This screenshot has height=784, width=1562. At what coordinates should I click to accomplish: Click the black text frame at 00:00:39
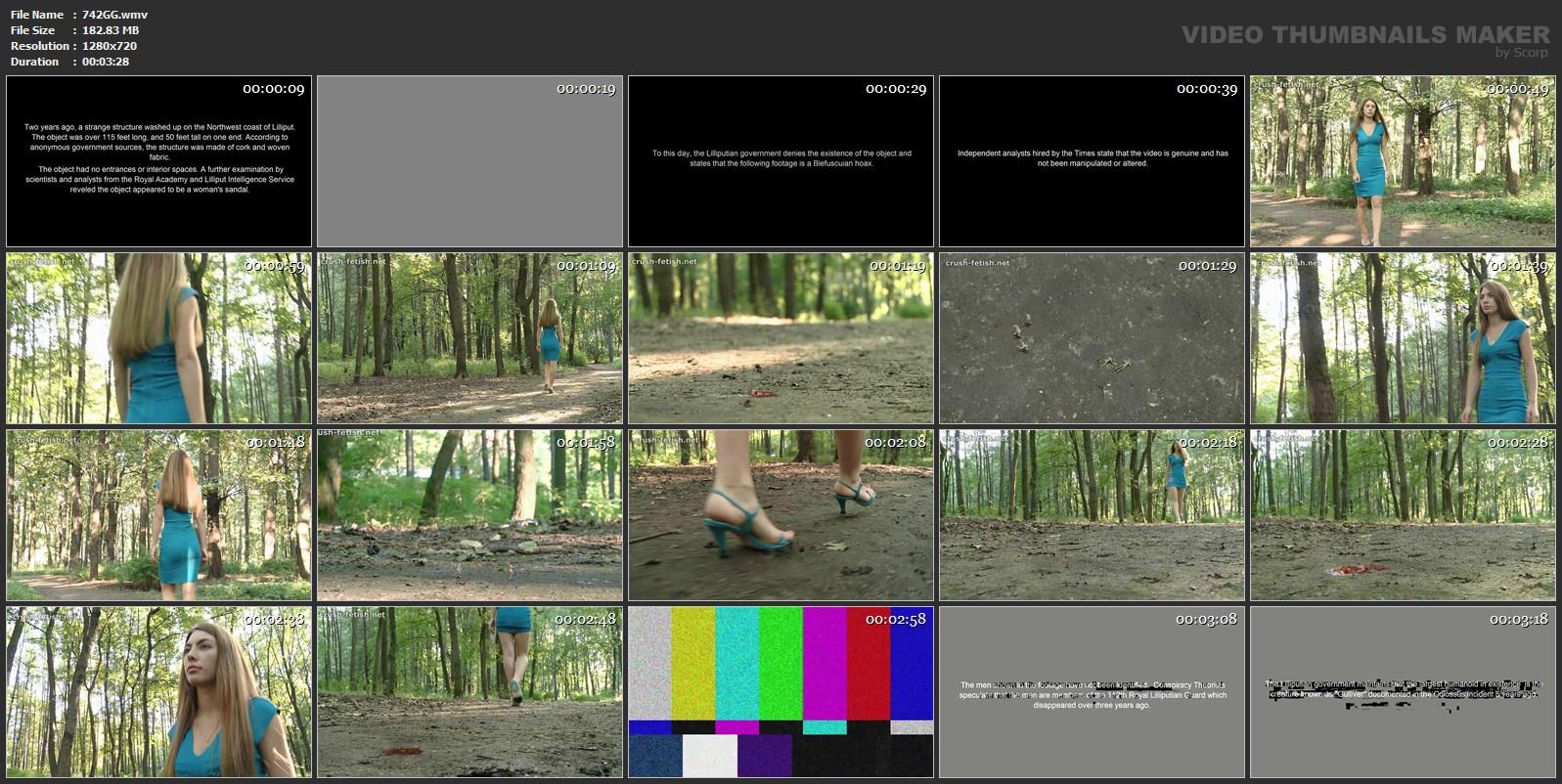point(1092,161)
